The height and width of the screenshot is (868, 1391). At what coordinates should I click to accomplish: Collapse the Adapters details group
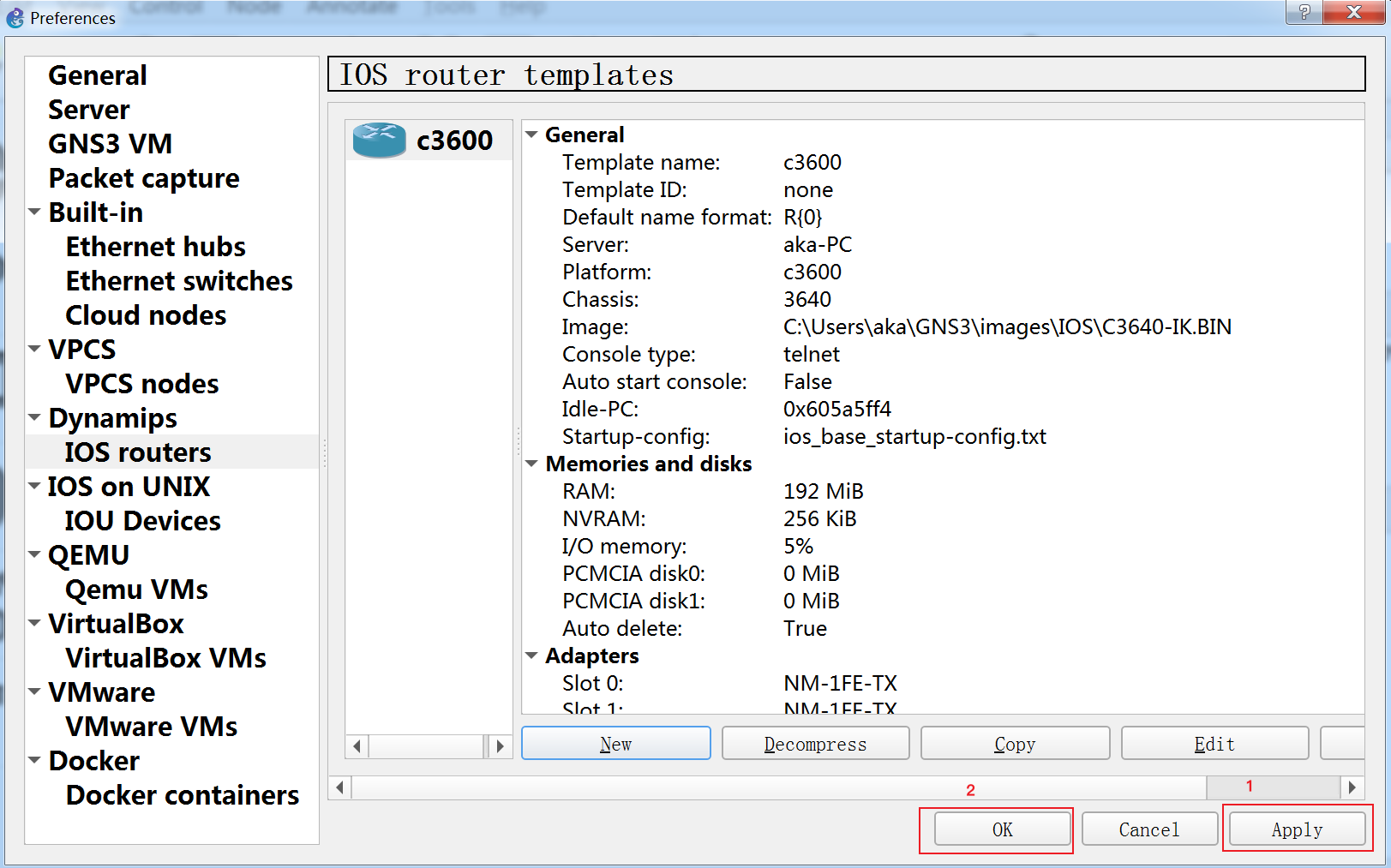531,655
